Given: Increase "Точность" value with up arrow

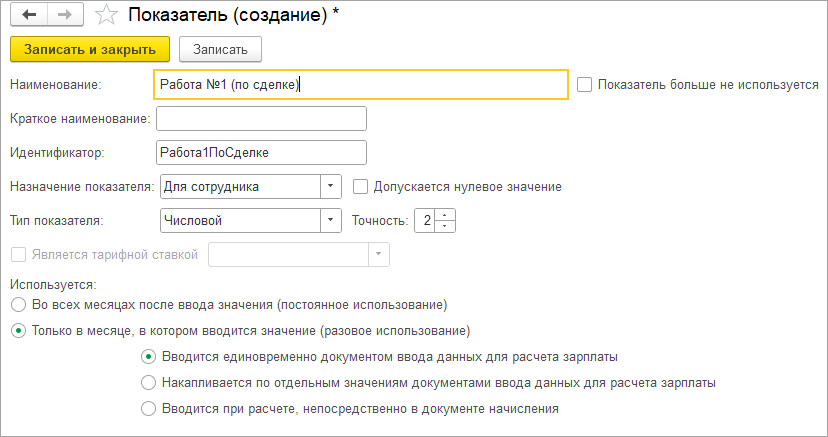Looking at the screenshot, I should [446, 214].
